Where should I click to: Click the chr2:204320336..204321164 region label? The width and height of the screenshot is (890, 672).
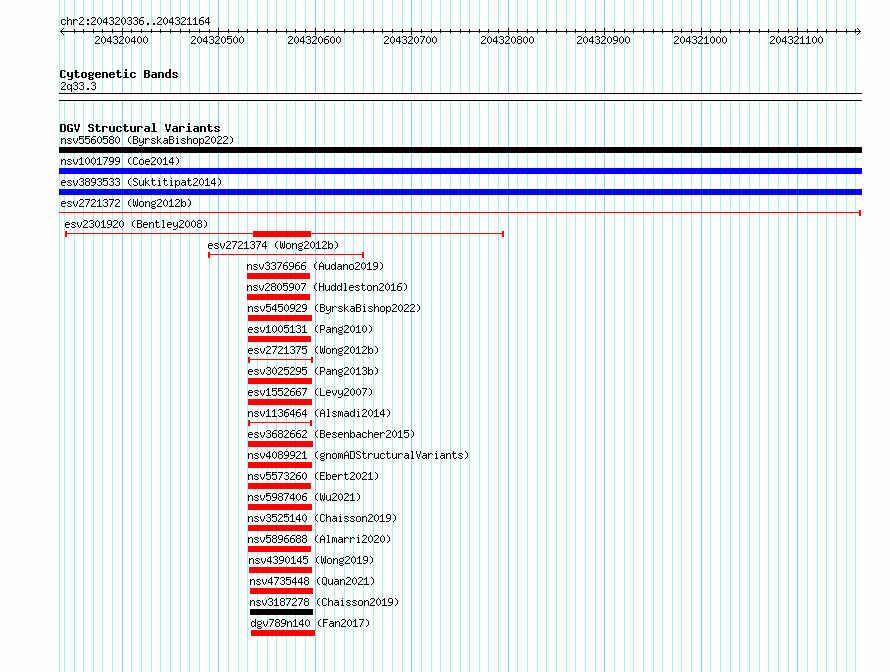(x=135, y=22)
